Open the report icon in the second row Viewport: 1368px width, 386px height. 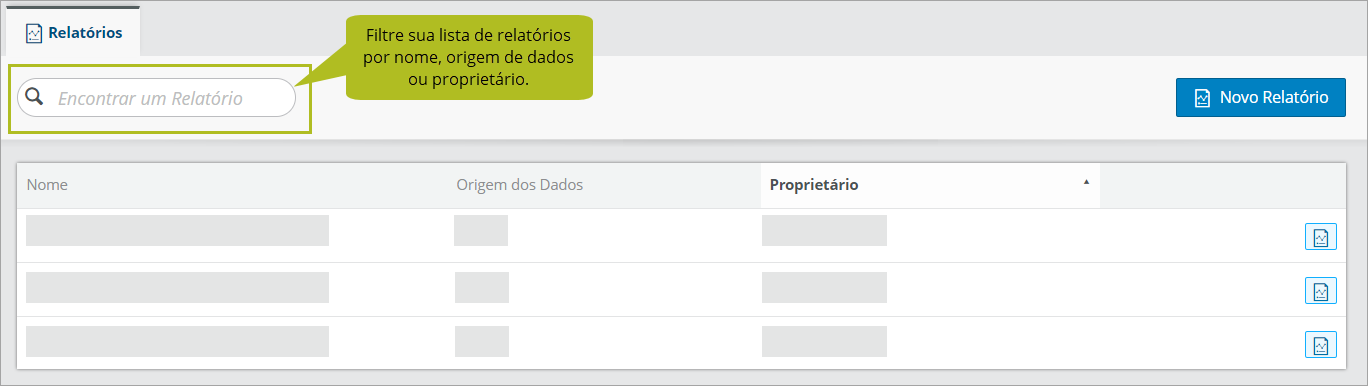1321,291
